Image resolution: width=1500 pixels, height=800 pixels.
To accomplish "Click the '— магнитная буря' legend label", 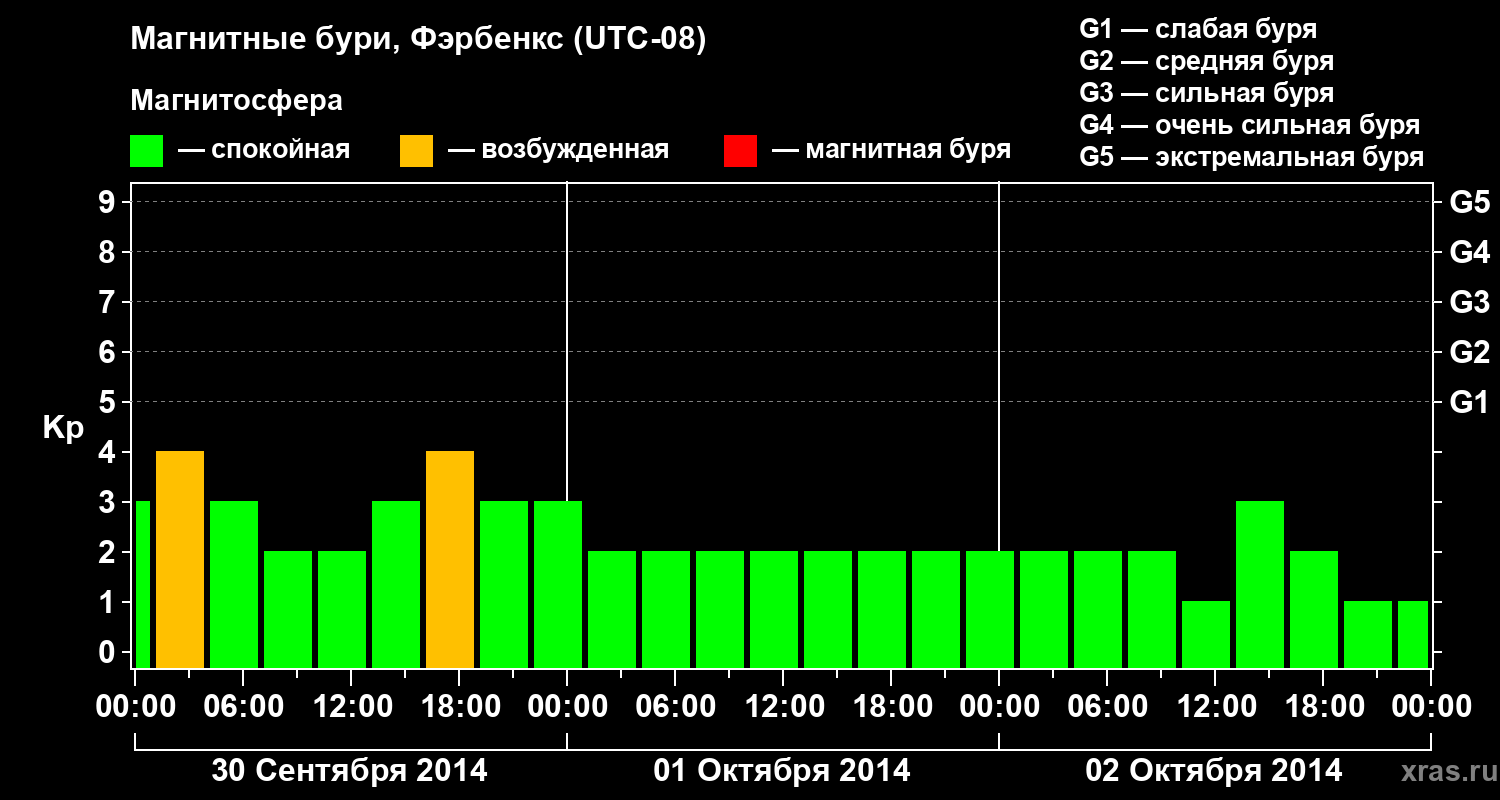I will (x=891, y=150).
